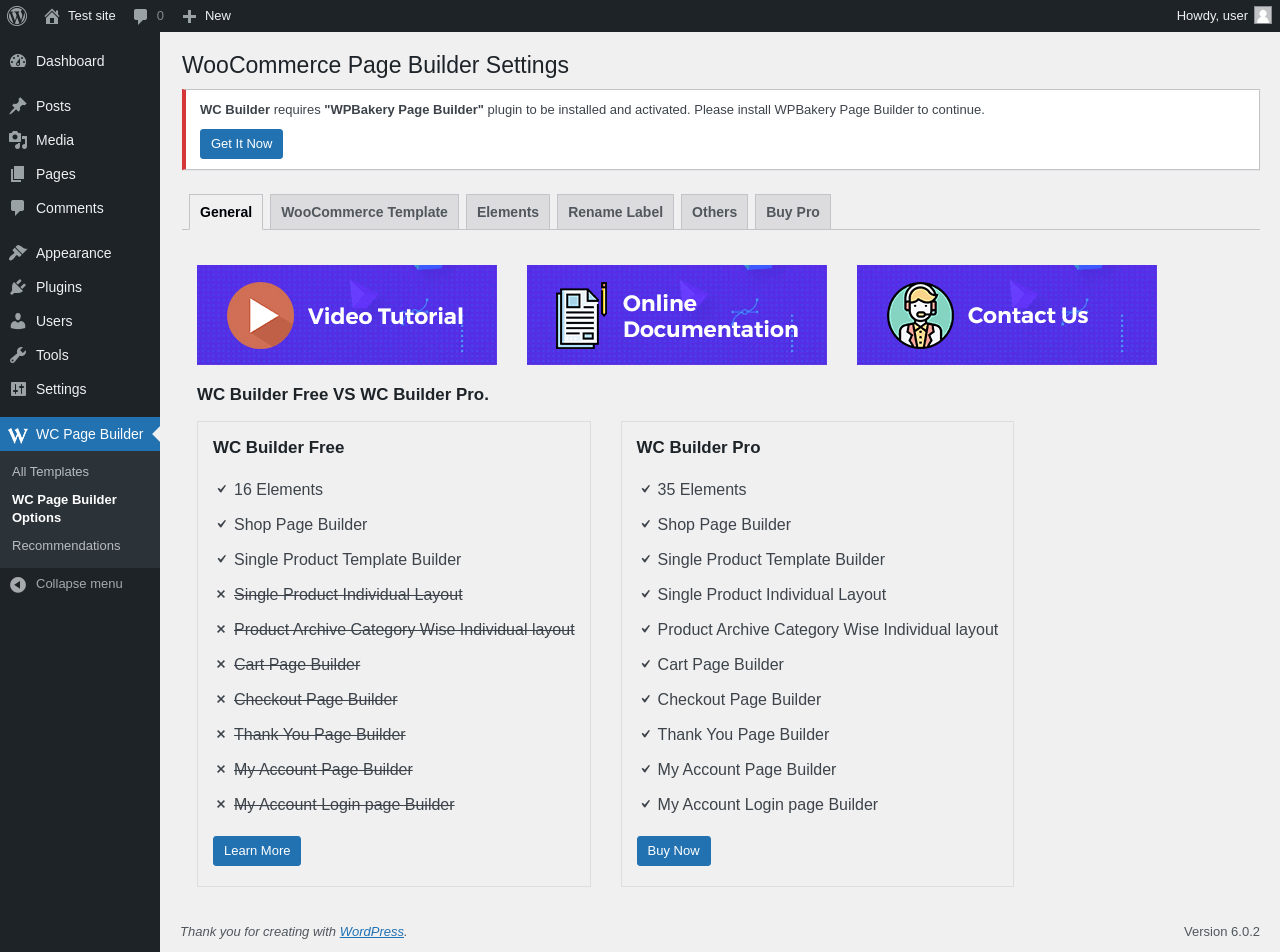
Task: Click 'Checkout Page Builder' in Pro list
Action: click(x=739, y=700)
